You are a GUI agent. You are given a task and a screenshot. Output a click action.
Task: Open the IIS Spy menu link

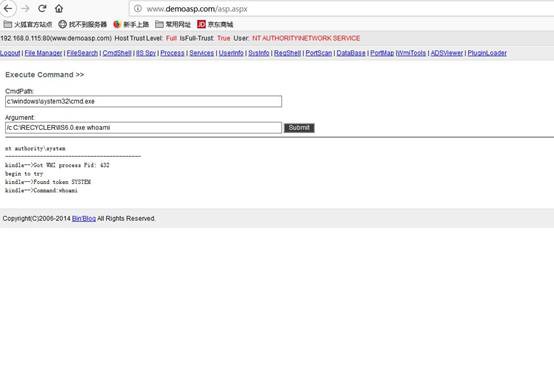click(x=146, y=53)
